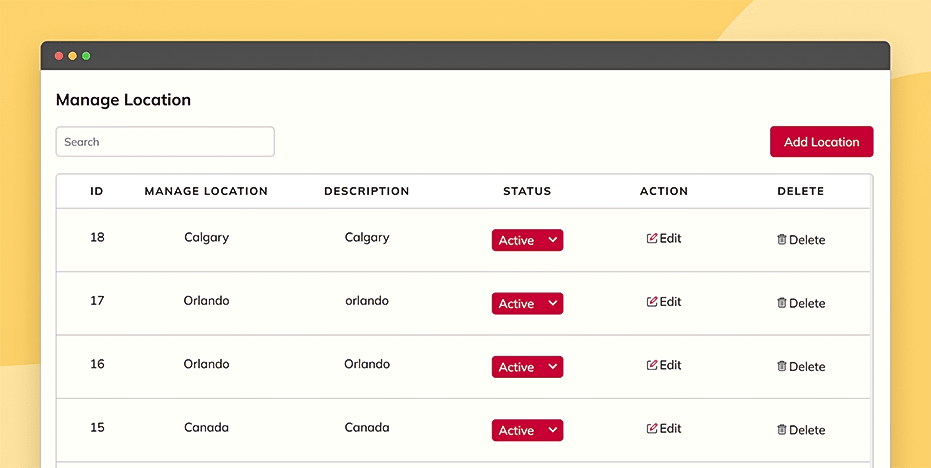931x468 pixels.
Task: Click lowercase orlando description in row 17
Action: click(x=367, y=301)
